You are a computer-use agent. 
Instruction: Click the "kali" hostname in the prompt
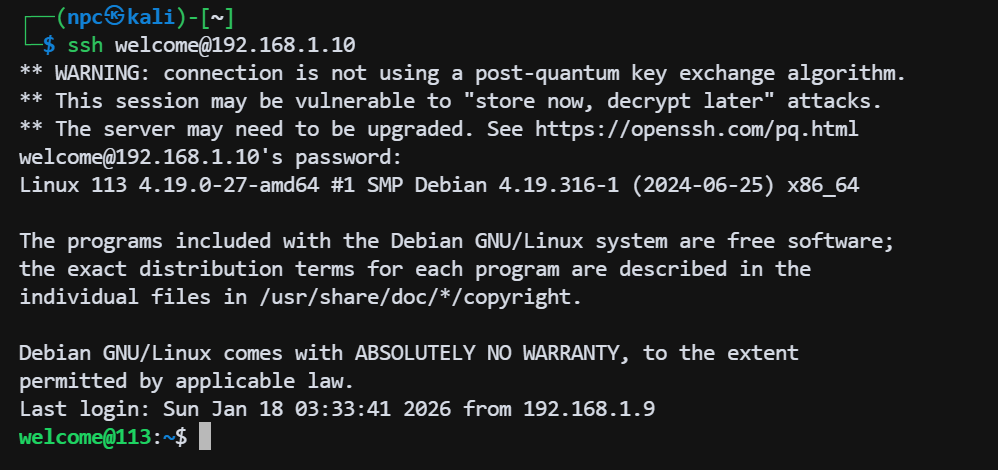point(152,18)
